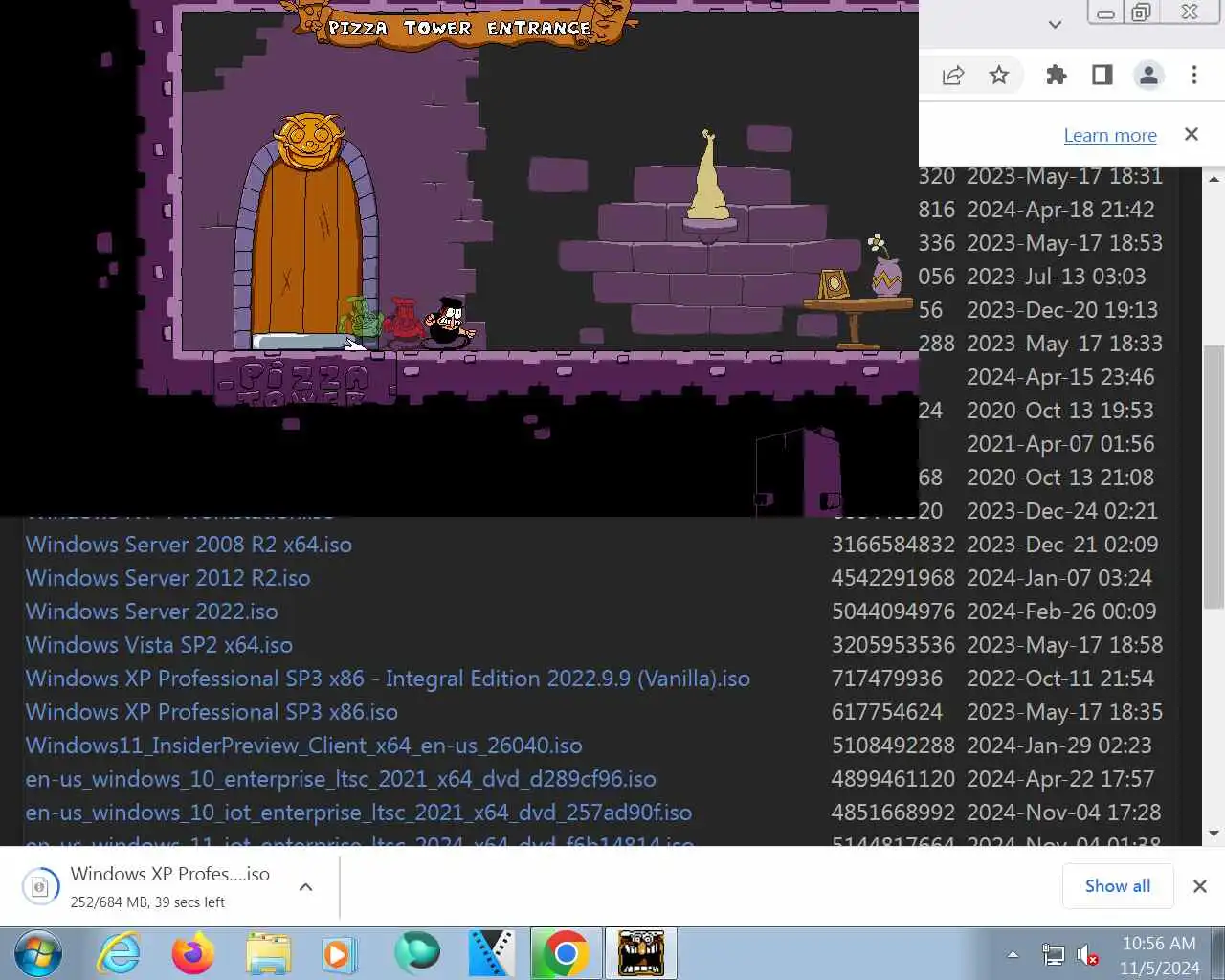Open the green round app on taskbar
This screenshot has height=980, width=1225.
coord(417,953)
